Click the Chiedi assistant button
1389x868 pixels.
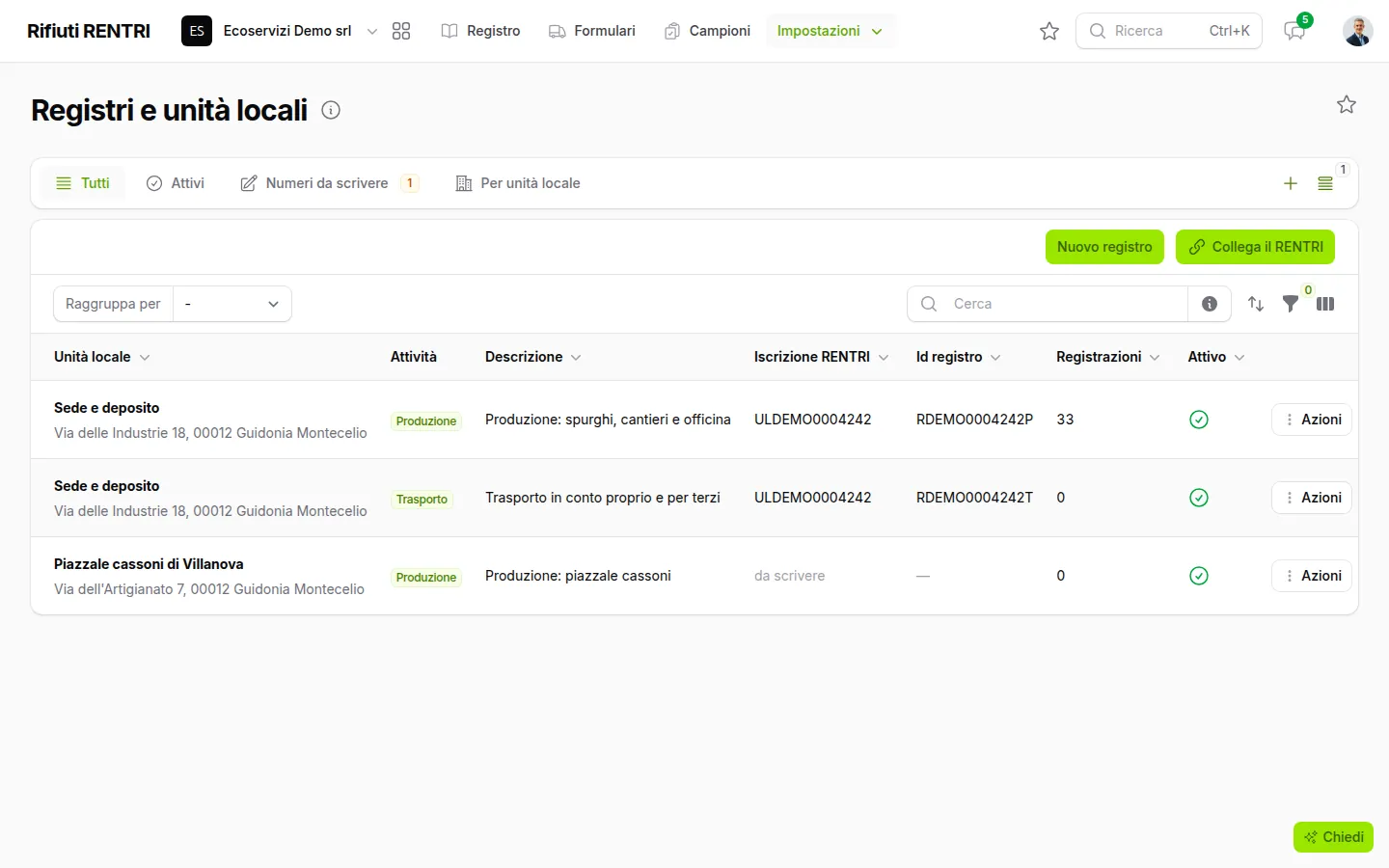1333,837
